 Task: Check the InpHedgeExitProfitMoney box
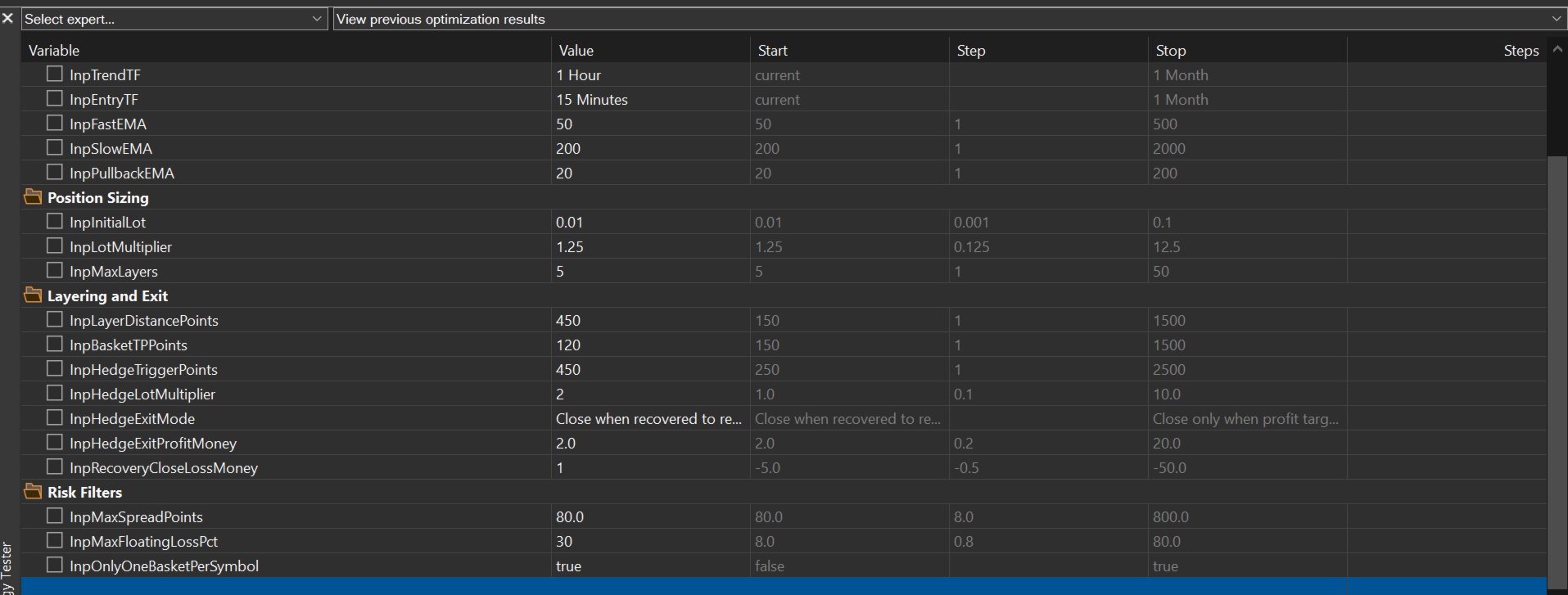(x=55, y=442)
